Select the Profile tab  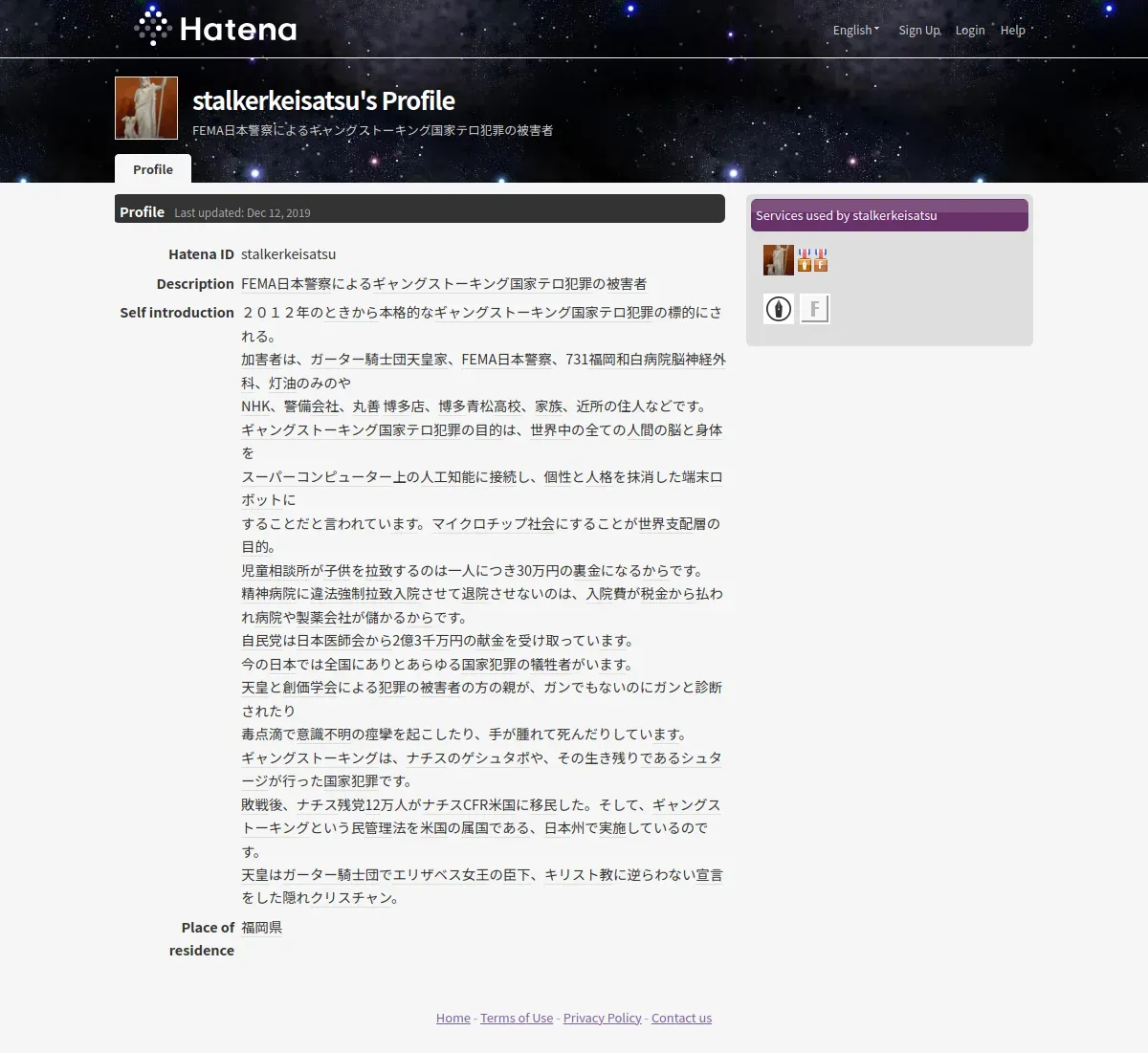(153, 169)
